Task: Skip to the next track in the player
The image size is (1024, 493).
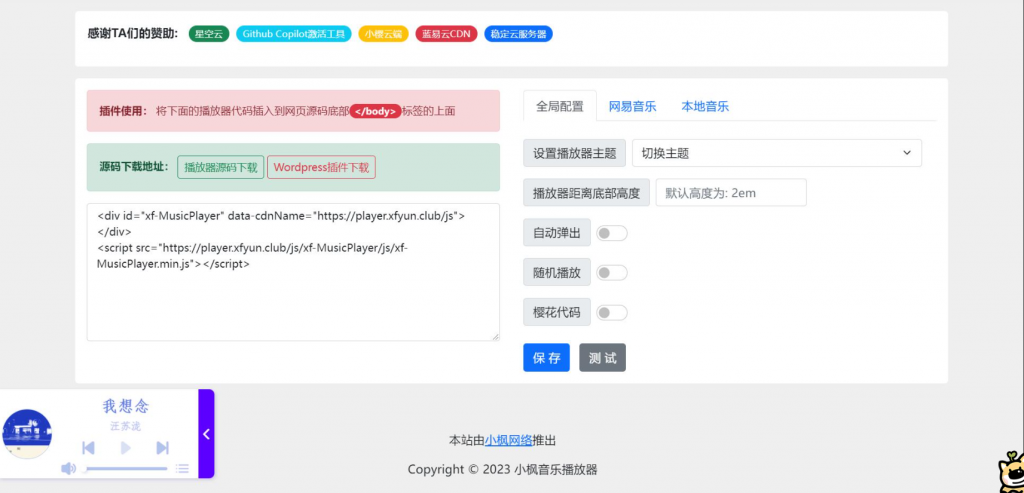Action: point(163,448)
